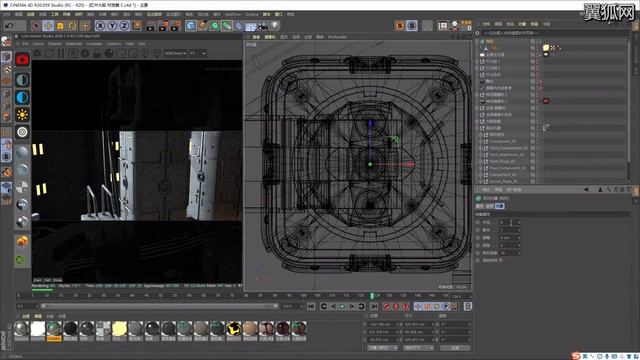Toggle the X axis lock
Image resolution: width=640 pixels, height=360 pixels.
click(x=100, y=26)
